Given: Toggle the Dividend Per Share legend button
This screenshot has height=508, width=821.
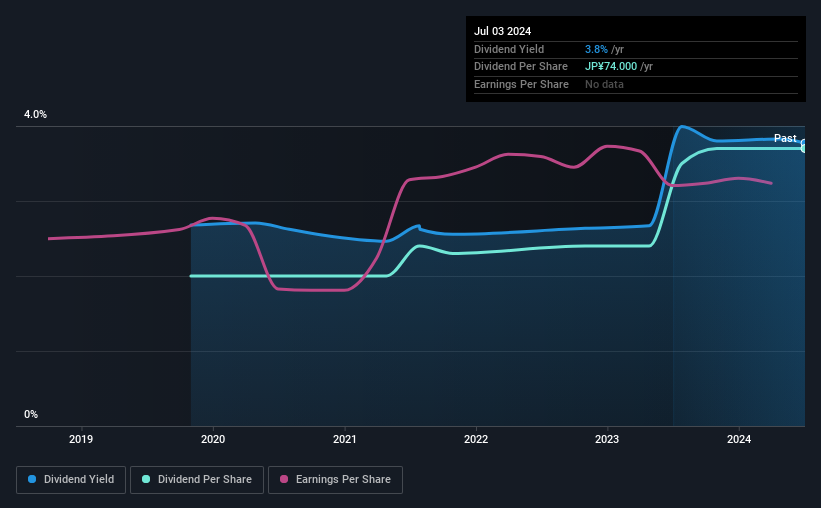Looking at the screenshot, I should click(x=197, y=479).
